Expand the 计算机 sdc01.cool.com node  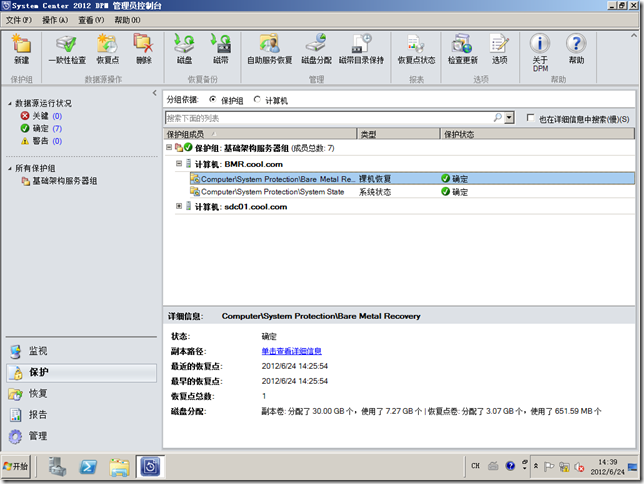[179, 206]
